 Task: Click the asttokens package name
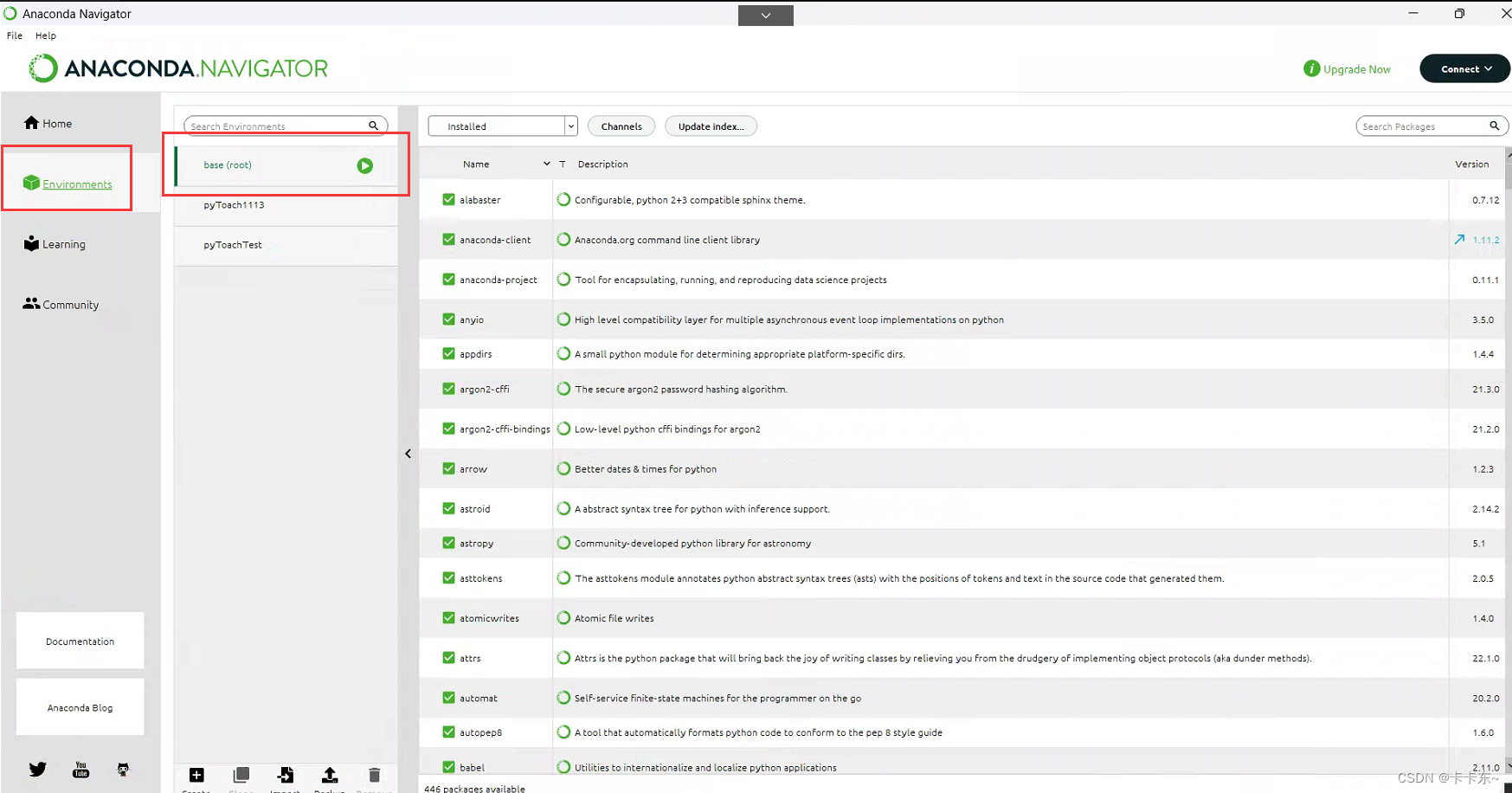480,578
